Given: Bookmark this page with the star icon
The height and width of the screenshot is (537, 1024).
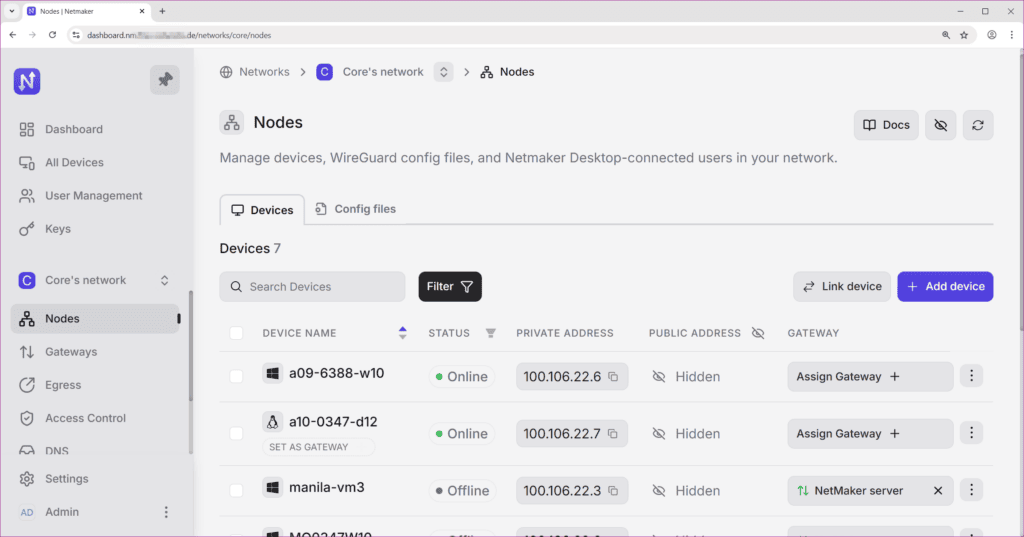Looking at the screenshot, I should point(964,35).
